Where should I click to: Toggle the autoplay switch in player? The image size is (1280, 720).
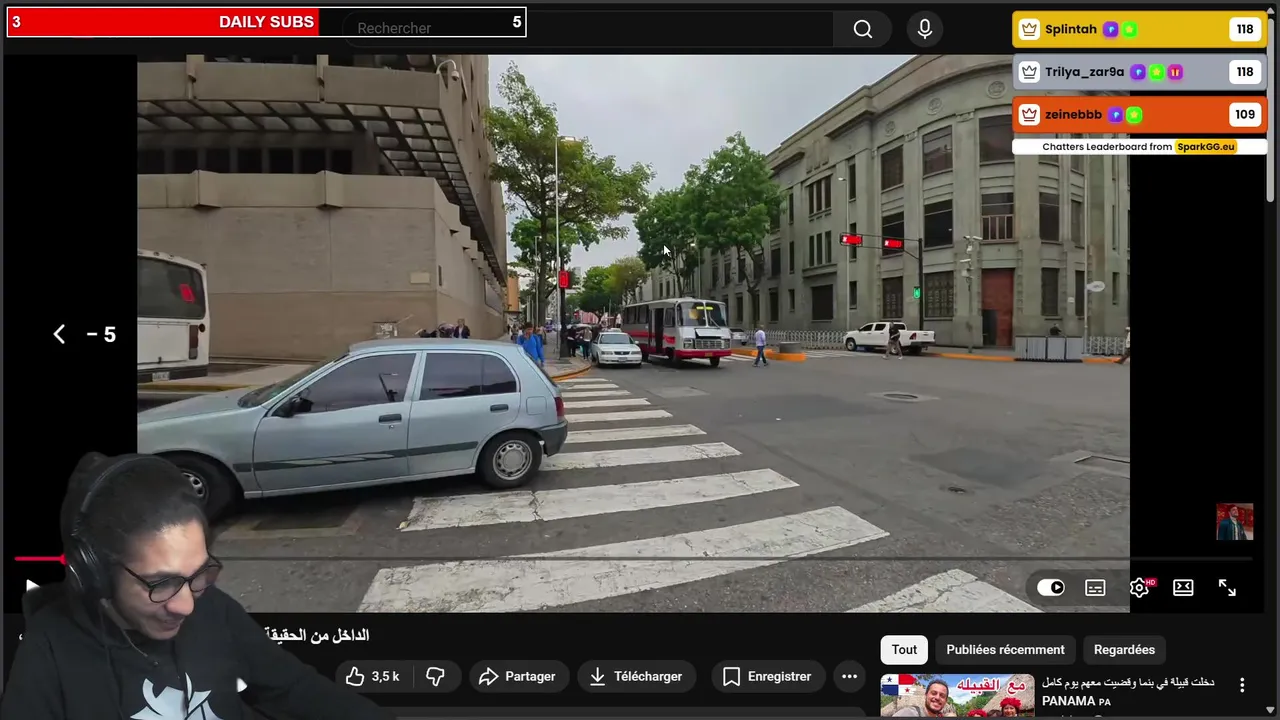point(1051,587)
